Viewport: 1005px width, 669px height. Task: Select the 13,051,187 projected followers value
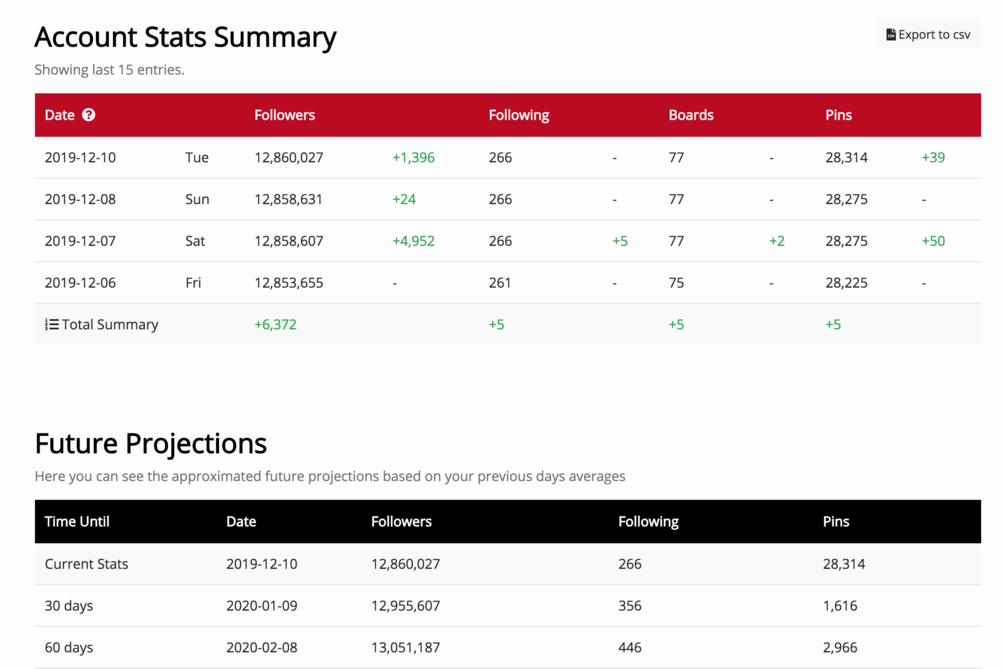point(405,648)
